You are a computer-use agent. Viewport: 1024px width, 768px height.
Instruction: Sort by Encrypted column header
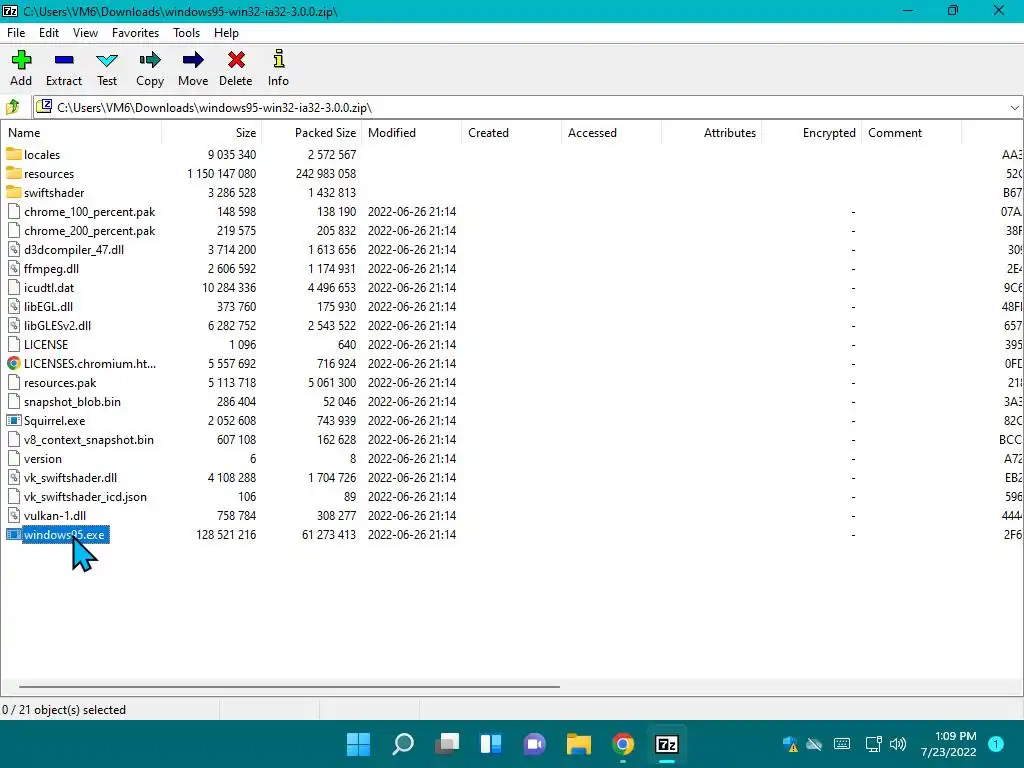[x=811, y=133]
